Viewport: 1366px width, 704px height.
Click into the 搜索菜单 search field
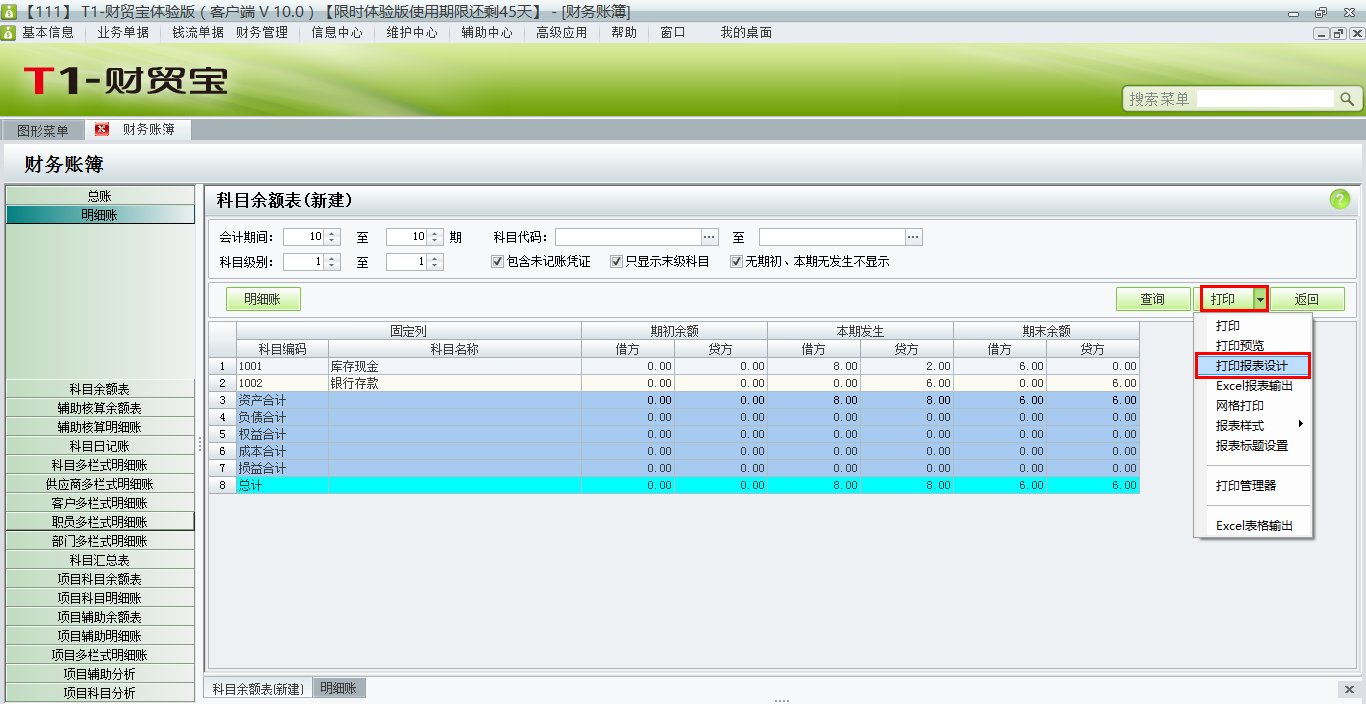pos(1264,99)
